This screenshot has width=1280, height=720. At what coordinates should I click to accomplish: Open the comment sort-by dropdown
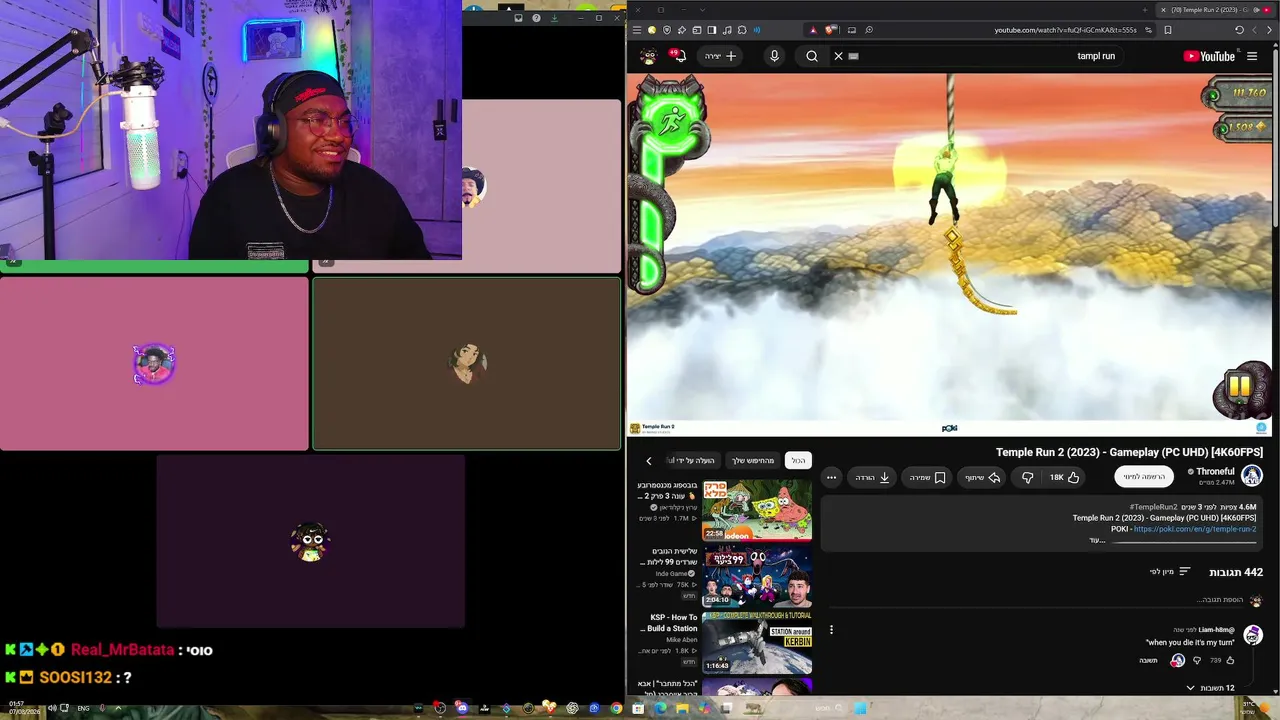tap(1170, 572)
